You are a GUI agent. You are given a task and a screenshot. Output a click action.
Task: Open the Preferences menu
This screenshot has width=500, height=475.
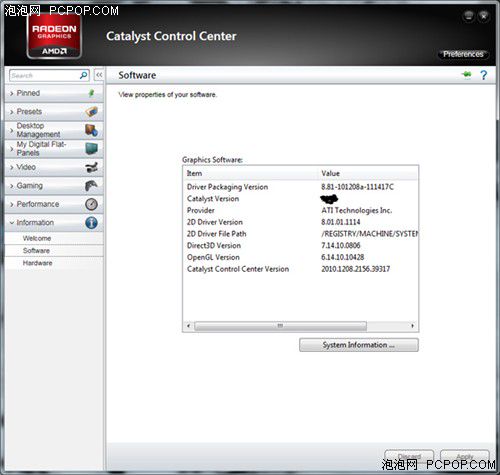(463, 54)
